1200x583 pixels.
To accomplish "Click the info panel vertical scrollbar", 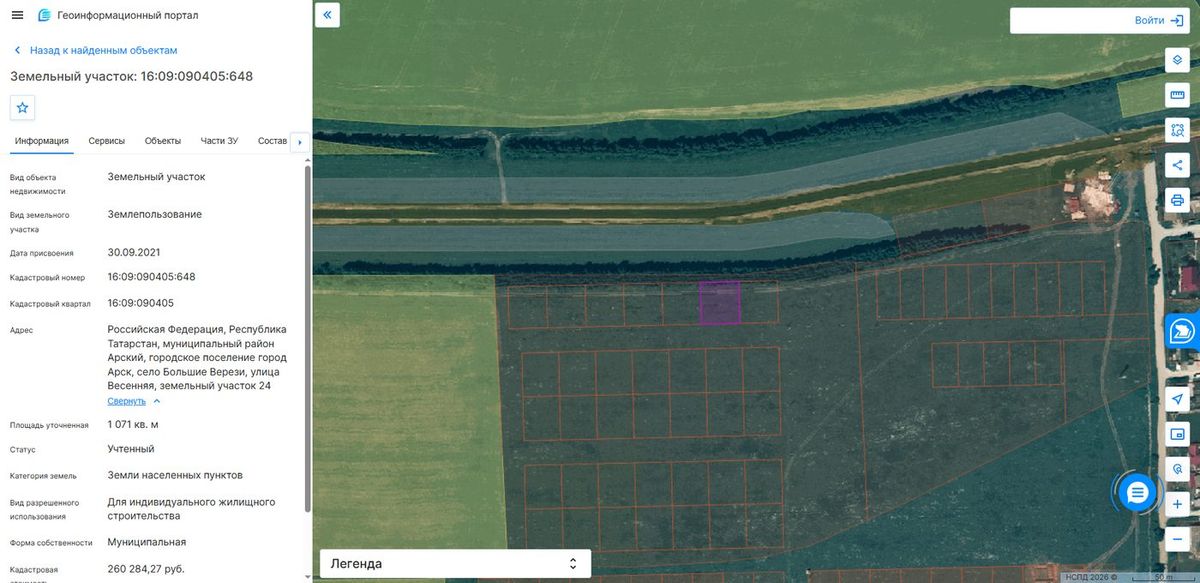I will point(307,338).
